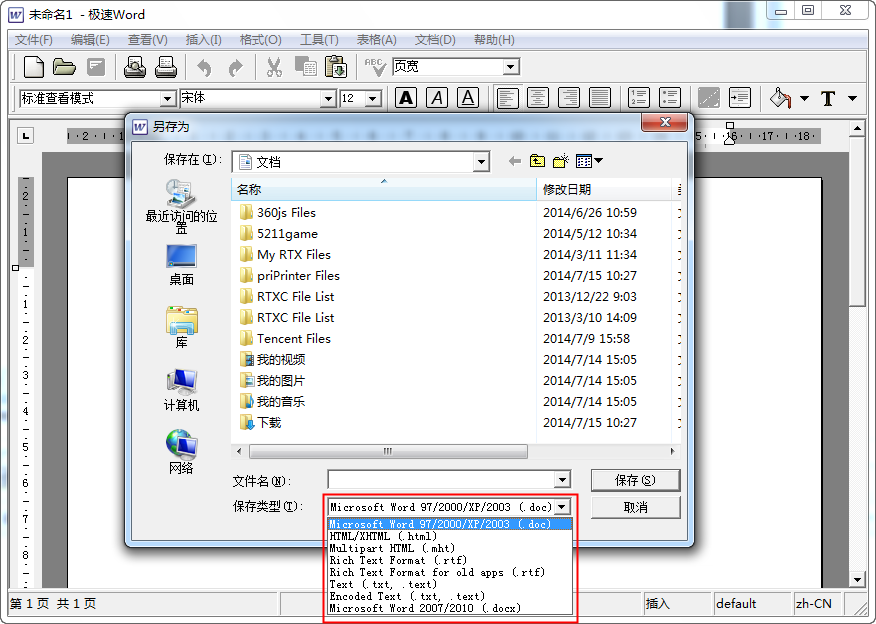Open the 文件(F) menu
The height and width of the screenshot is (624, 876).
(x=34, y=40)
